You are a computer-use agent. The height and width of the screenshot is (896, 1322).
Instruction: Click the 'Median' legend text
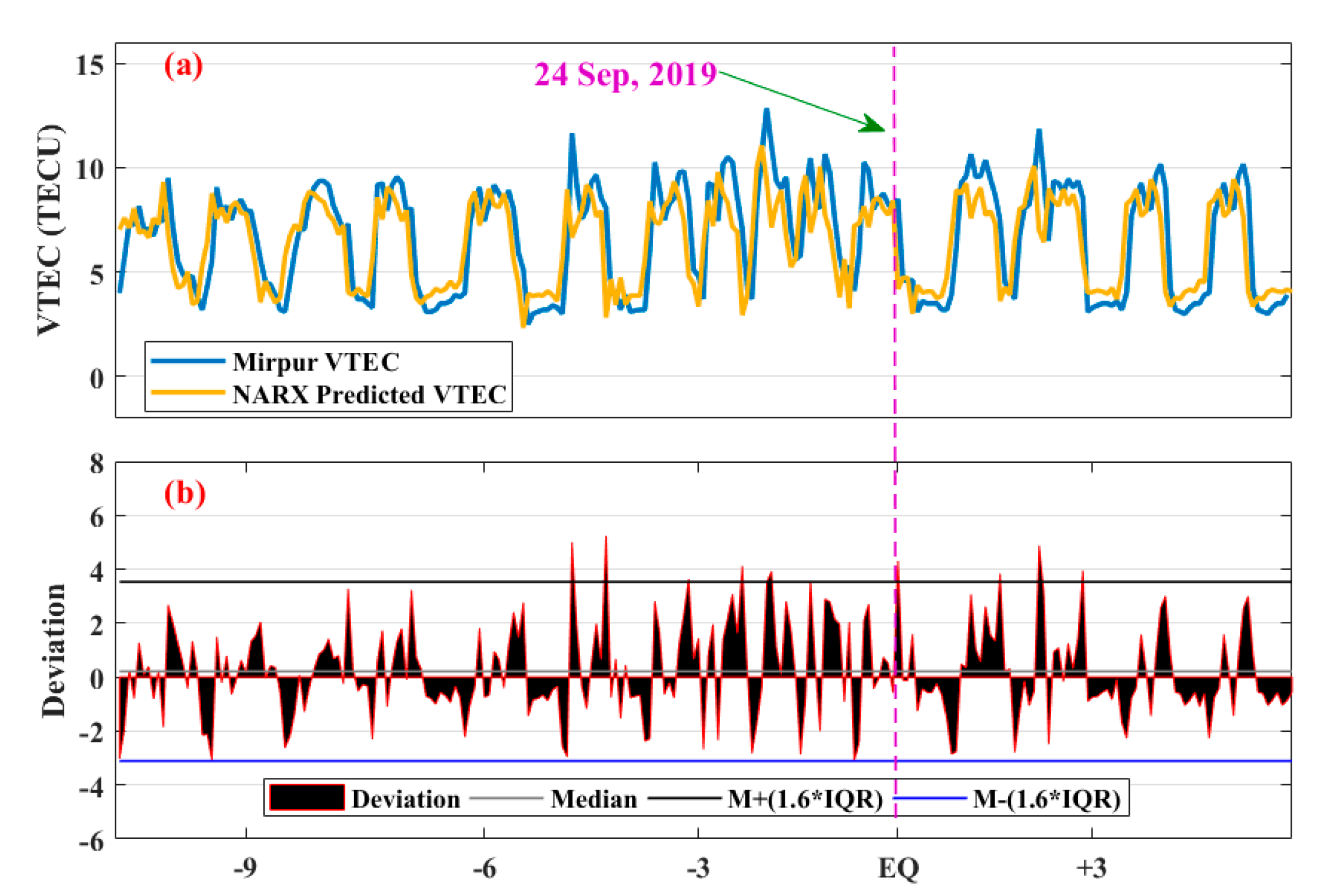(x=593, y=799)
